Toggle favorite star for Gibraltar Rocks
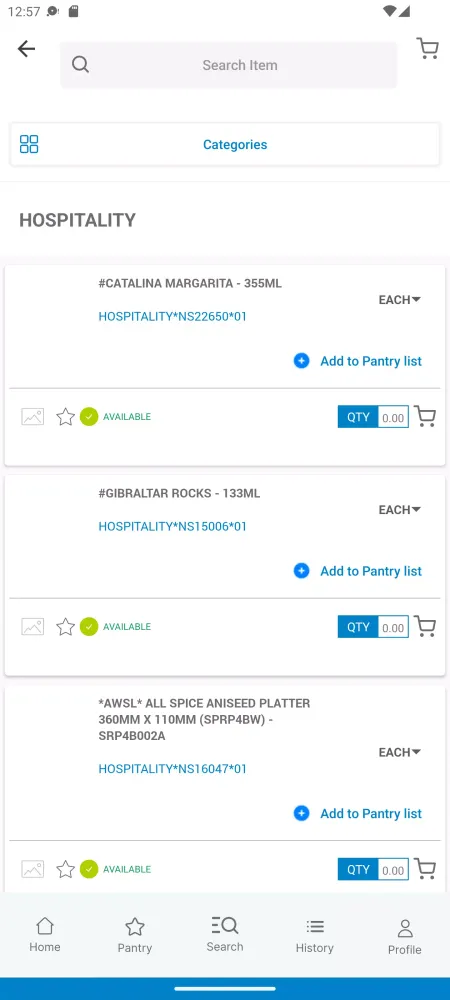Screen dimensions: 450x1000 [66, 626]
